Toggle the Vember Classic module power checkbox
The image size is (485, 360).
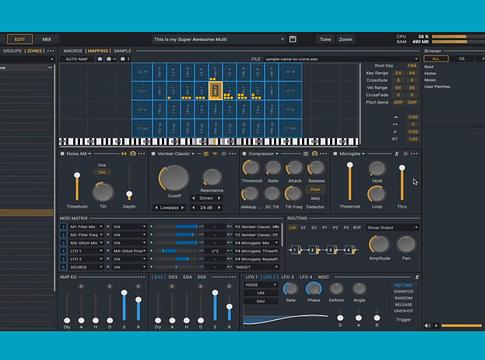[153, 154]
